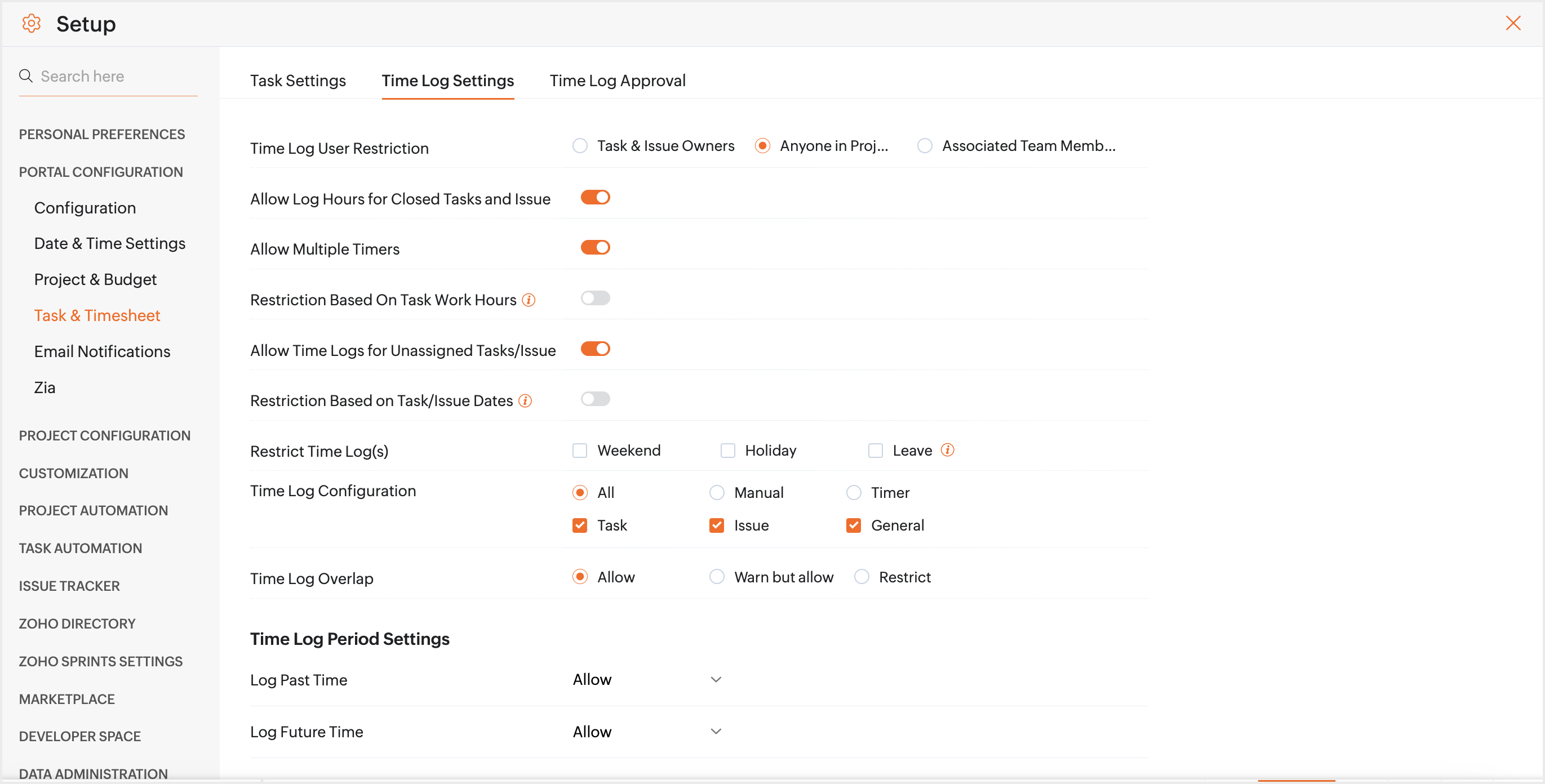1545x784 pixels.
Task: Open Email Notifications settings page
Action: click(x=102, y=351)
